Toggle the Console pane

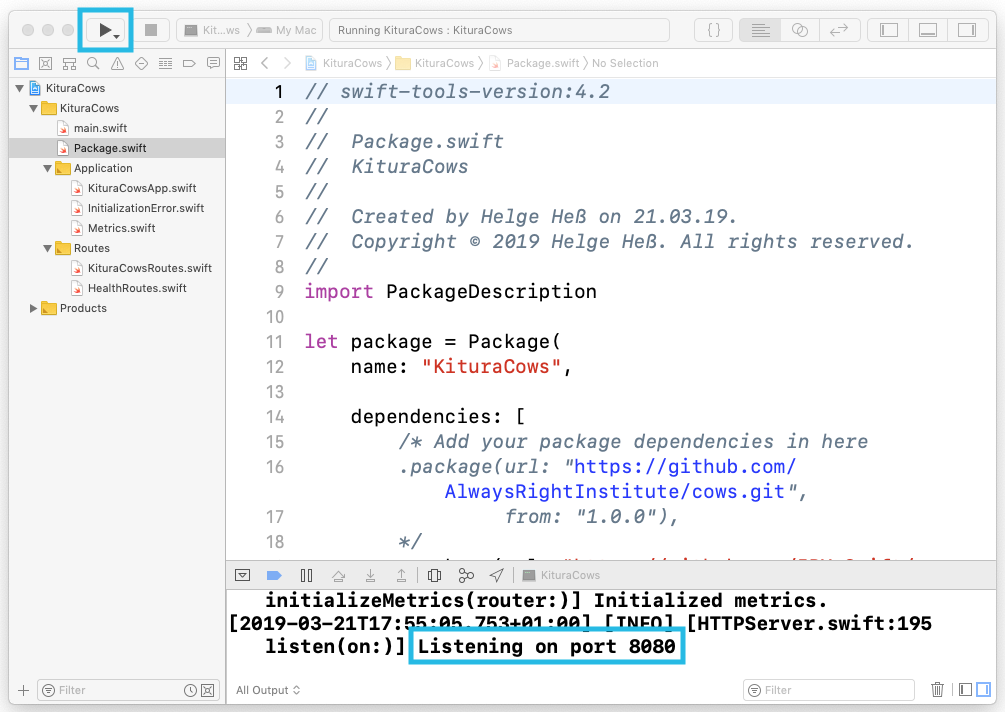983,690
